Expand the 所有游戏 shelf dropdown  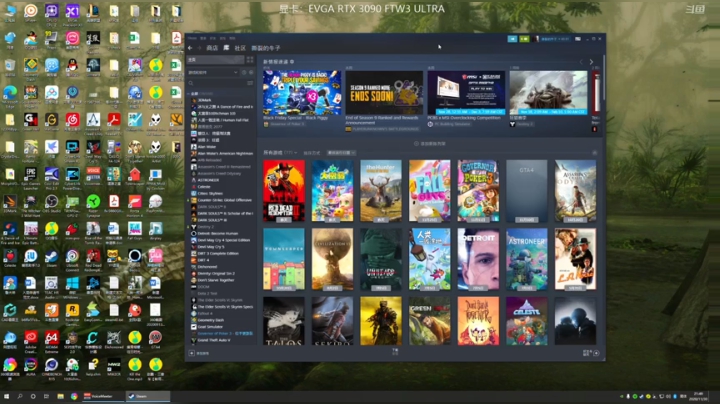point(280,152)
